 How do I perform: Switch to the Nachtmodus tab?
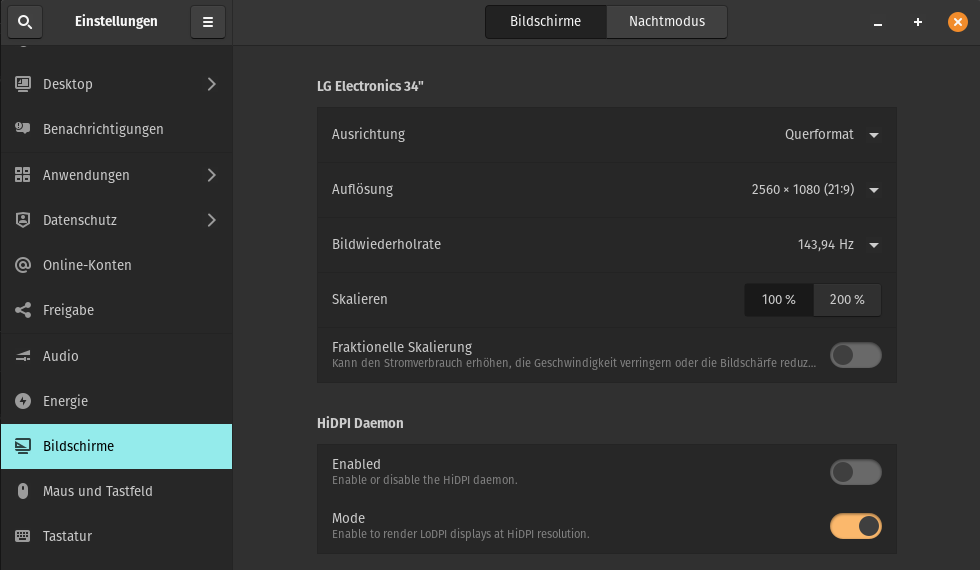click(667, 22)
